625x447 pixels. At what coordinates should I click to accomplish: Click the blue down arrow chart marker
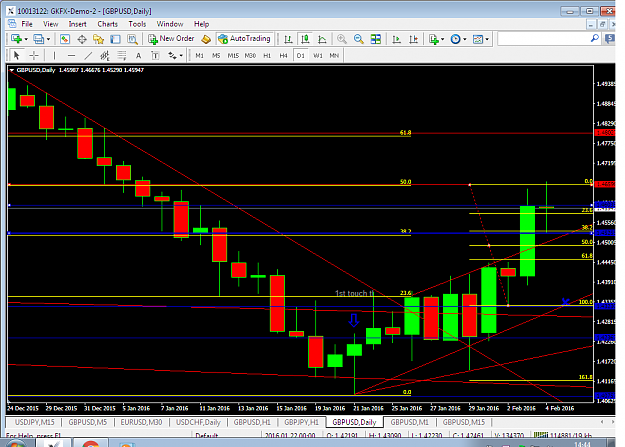tap(354, 320)
